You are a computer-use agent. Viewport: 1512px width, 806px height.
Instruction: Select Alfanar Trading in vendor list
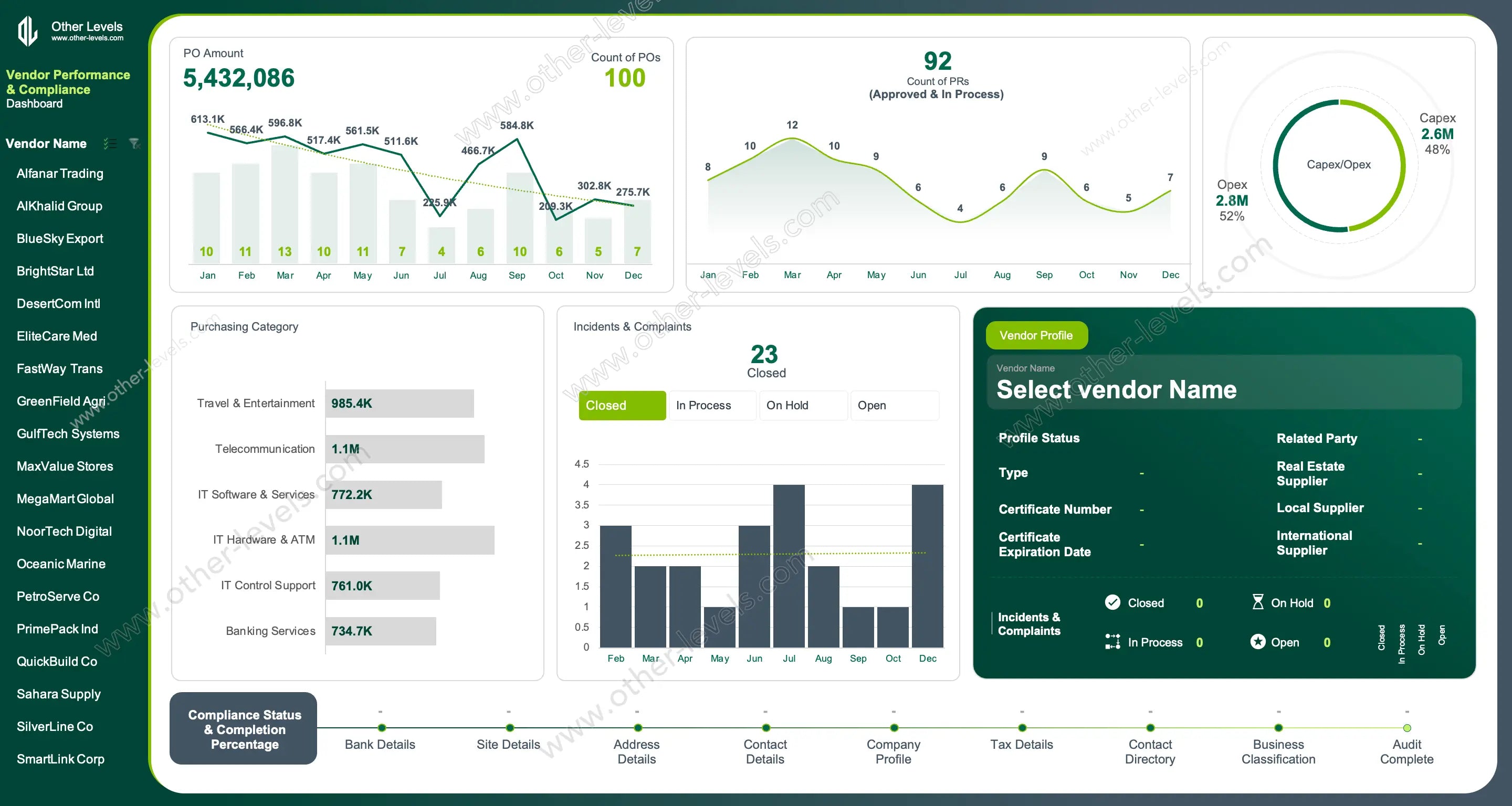(x=60, y=174)
